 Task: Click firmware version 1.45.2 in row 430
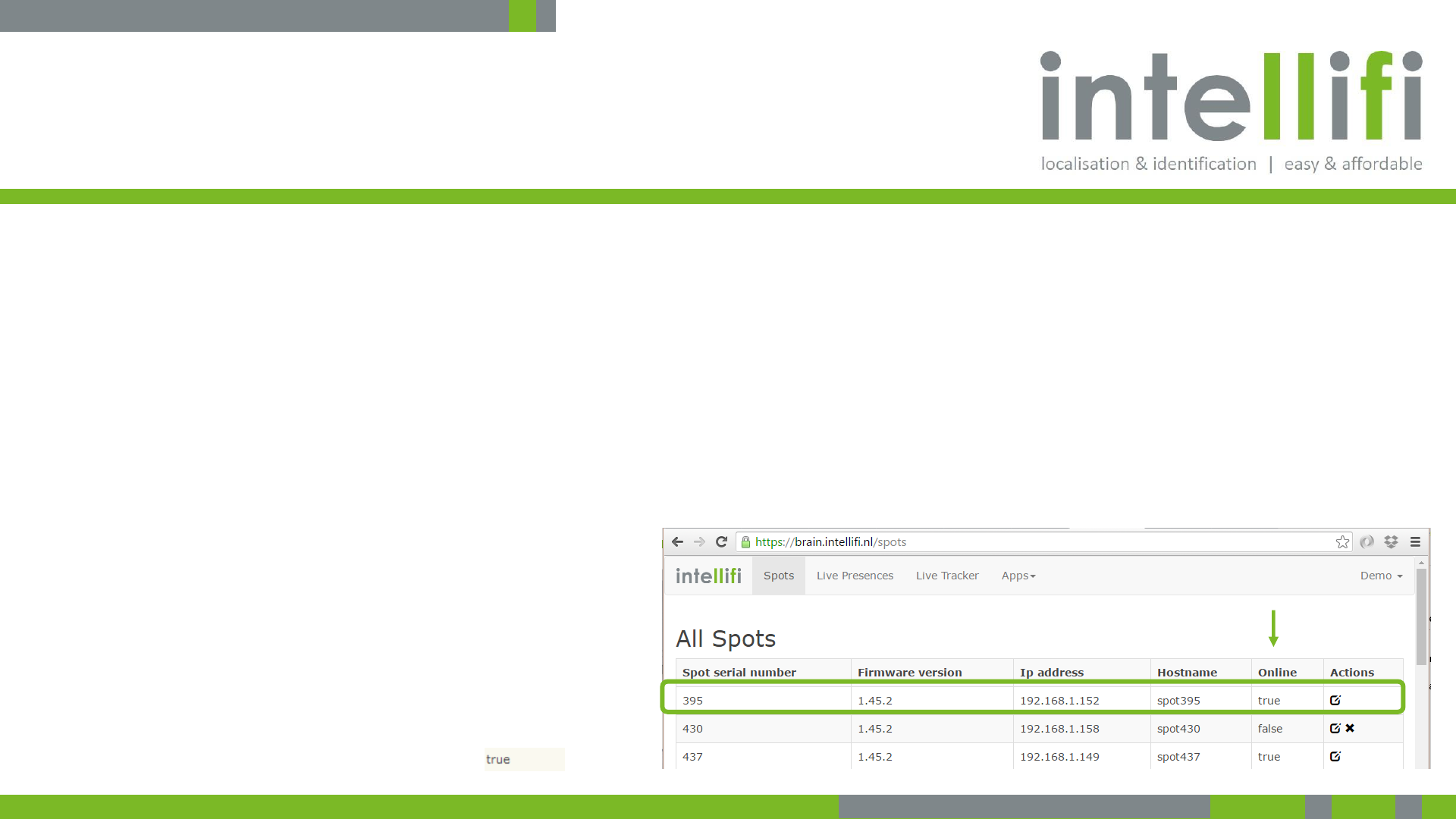click(x=874, y=728)
